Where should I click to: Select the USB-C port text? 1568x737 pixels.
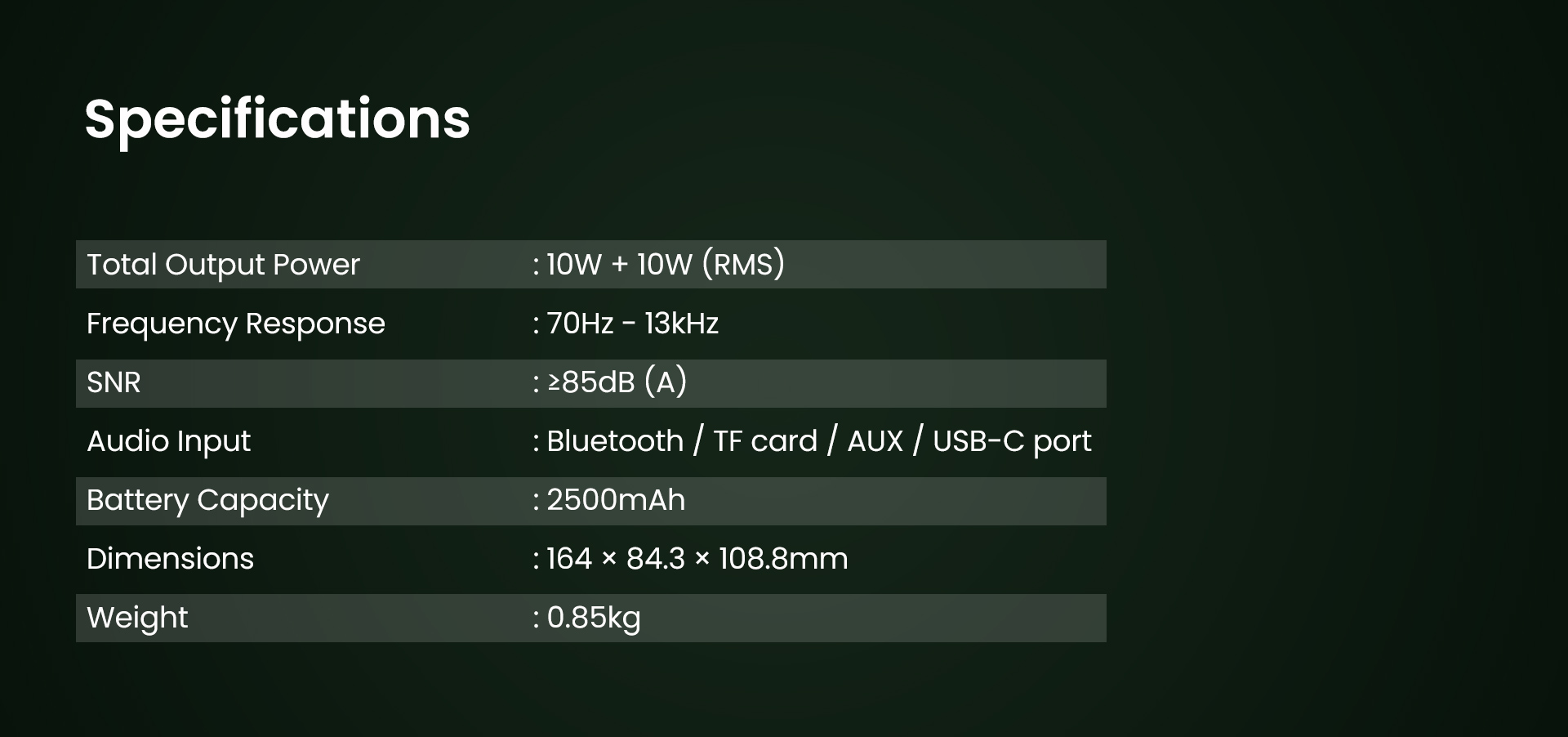(1012, 441)
